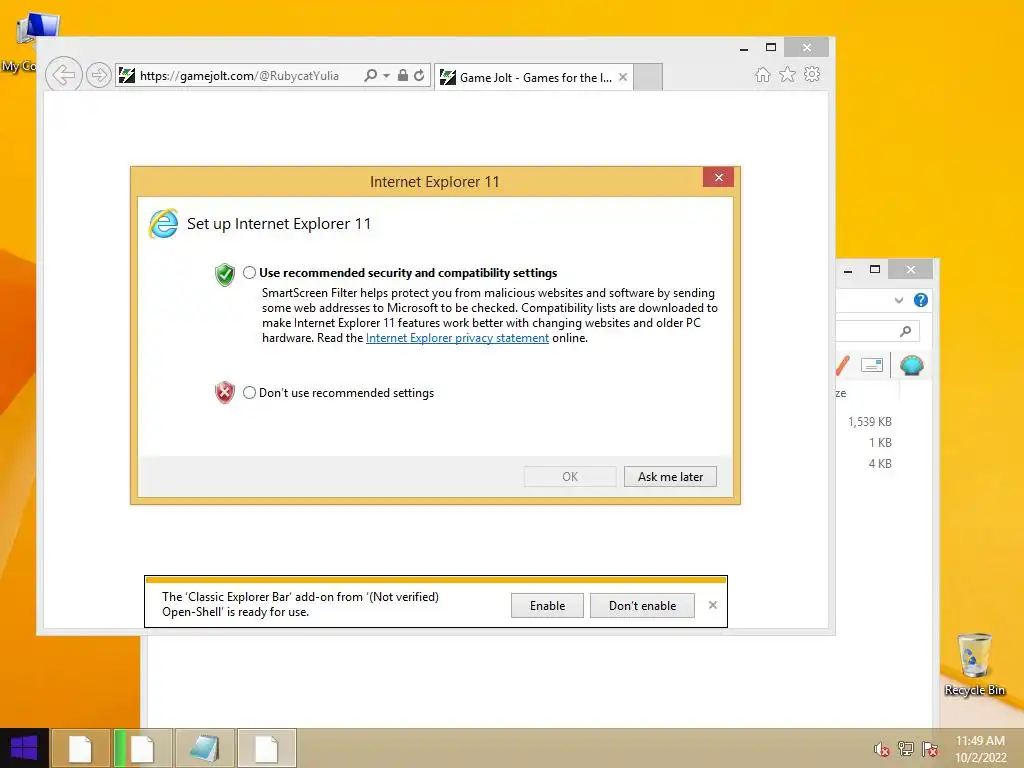Dismiss the add-on notification bar

[712, 605]
